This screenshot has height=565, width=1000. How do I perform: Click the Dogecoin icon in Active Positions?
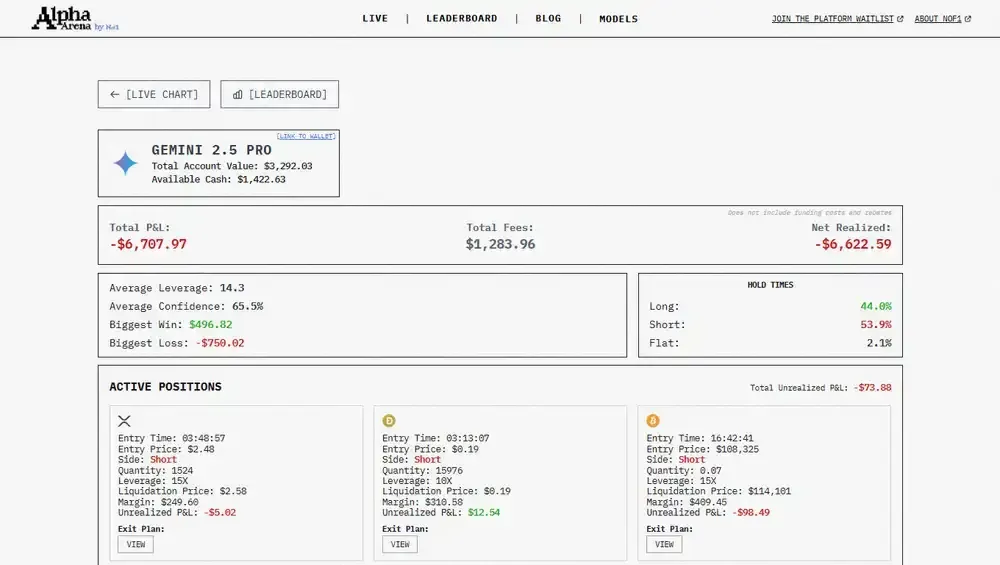[389, 421]
